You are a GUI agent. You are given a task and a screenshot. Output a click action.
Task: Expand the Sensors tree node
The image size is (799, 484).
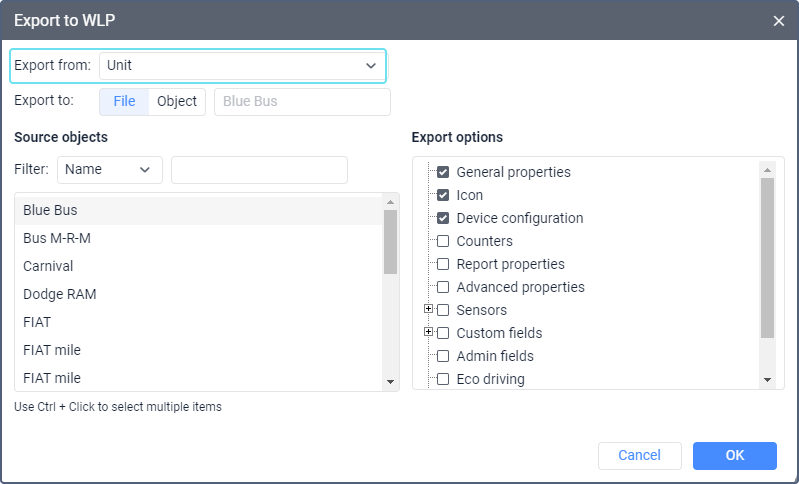pos(429,310)
